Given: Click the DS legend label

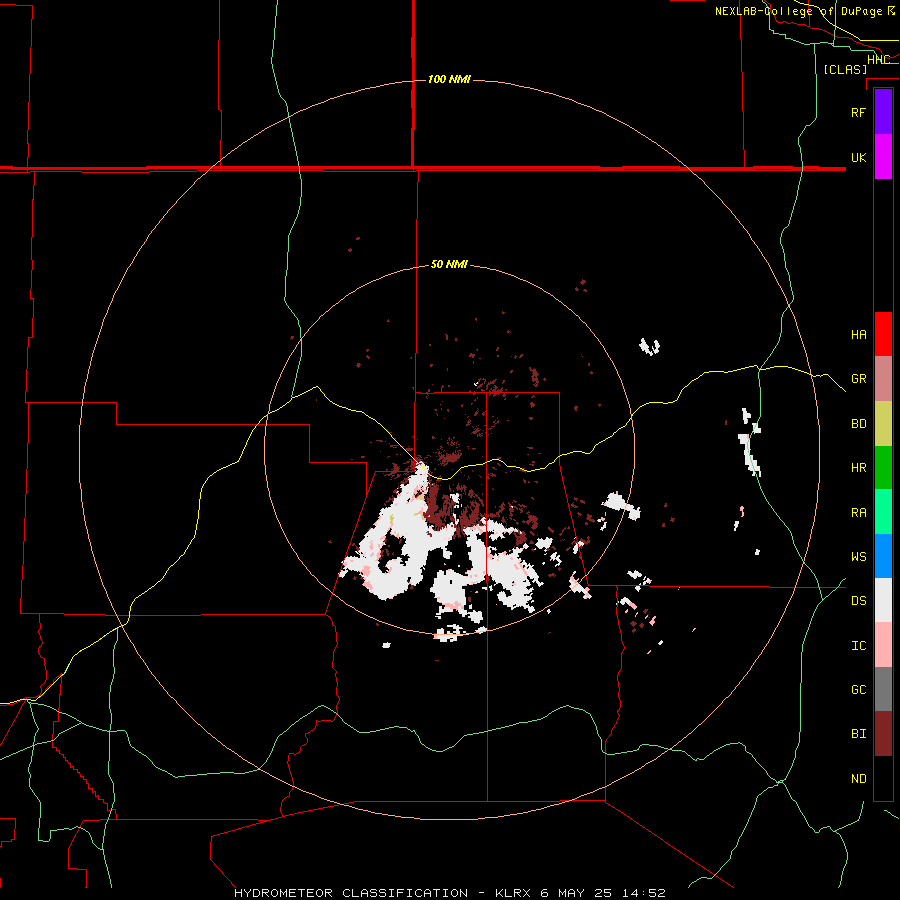Looking at the screenshot, I should [x=858, y=601].
